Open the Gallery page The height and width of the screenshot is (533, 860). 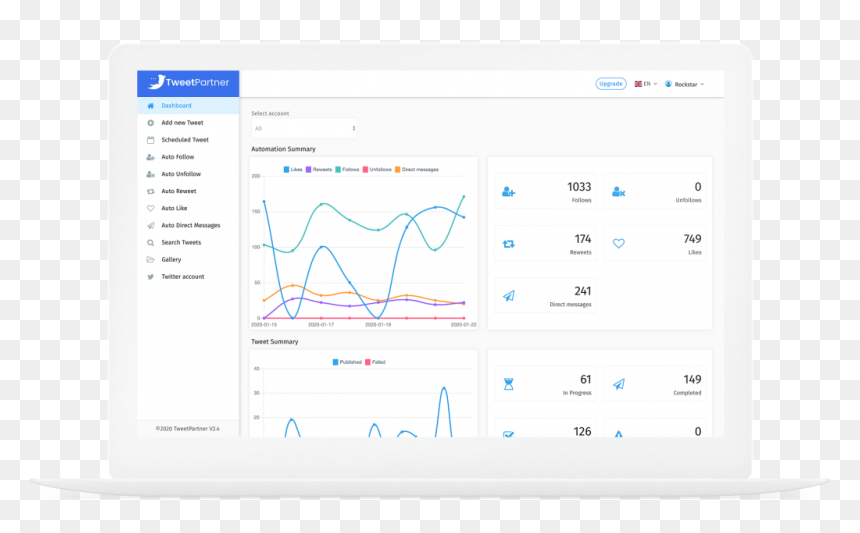[188, 259]
